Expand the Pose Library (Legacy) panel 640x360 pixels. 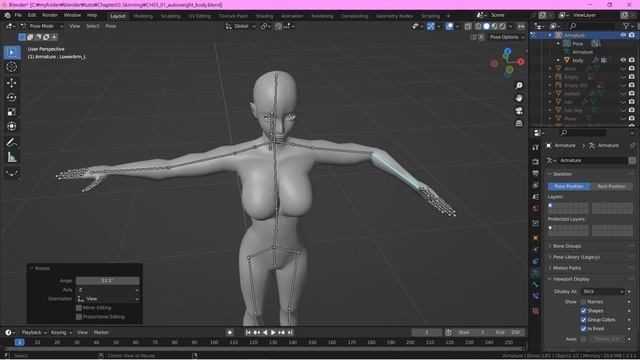(576, 257)
